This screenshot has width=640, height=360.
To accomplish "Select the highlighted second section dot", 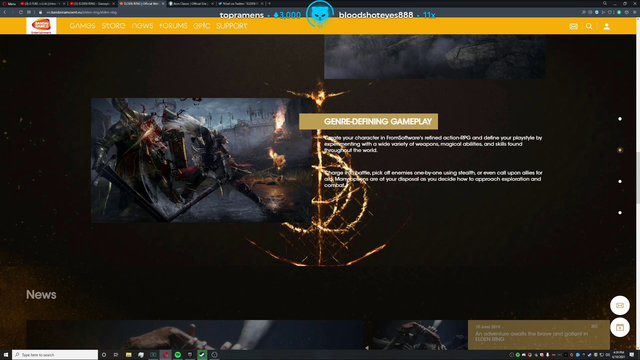I will click(620, 150).
